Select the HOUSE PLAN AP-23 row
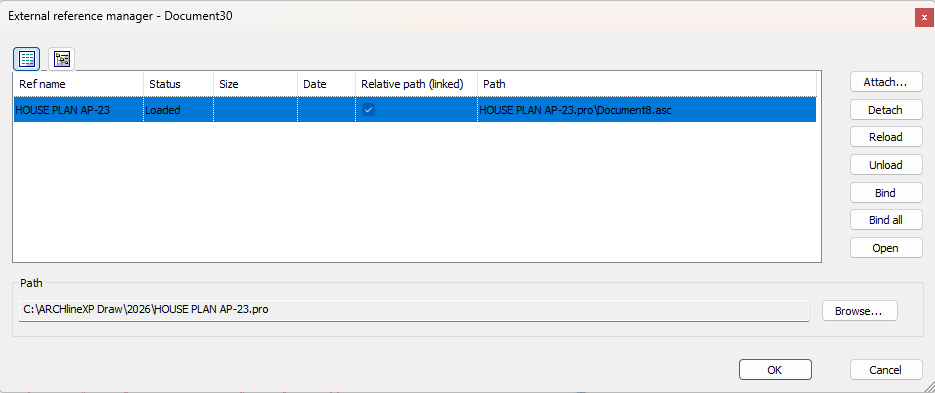 click(414, 110)
